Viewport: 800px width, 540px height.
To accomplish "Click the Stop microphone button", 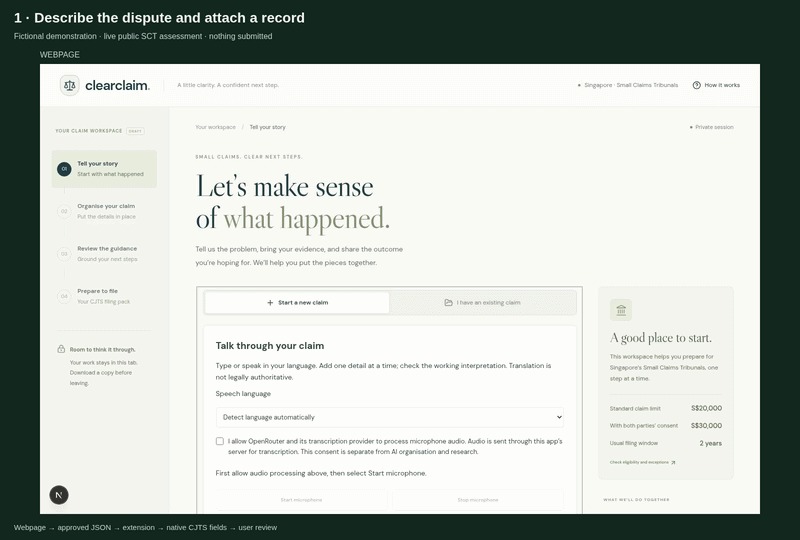I will 478,500.
